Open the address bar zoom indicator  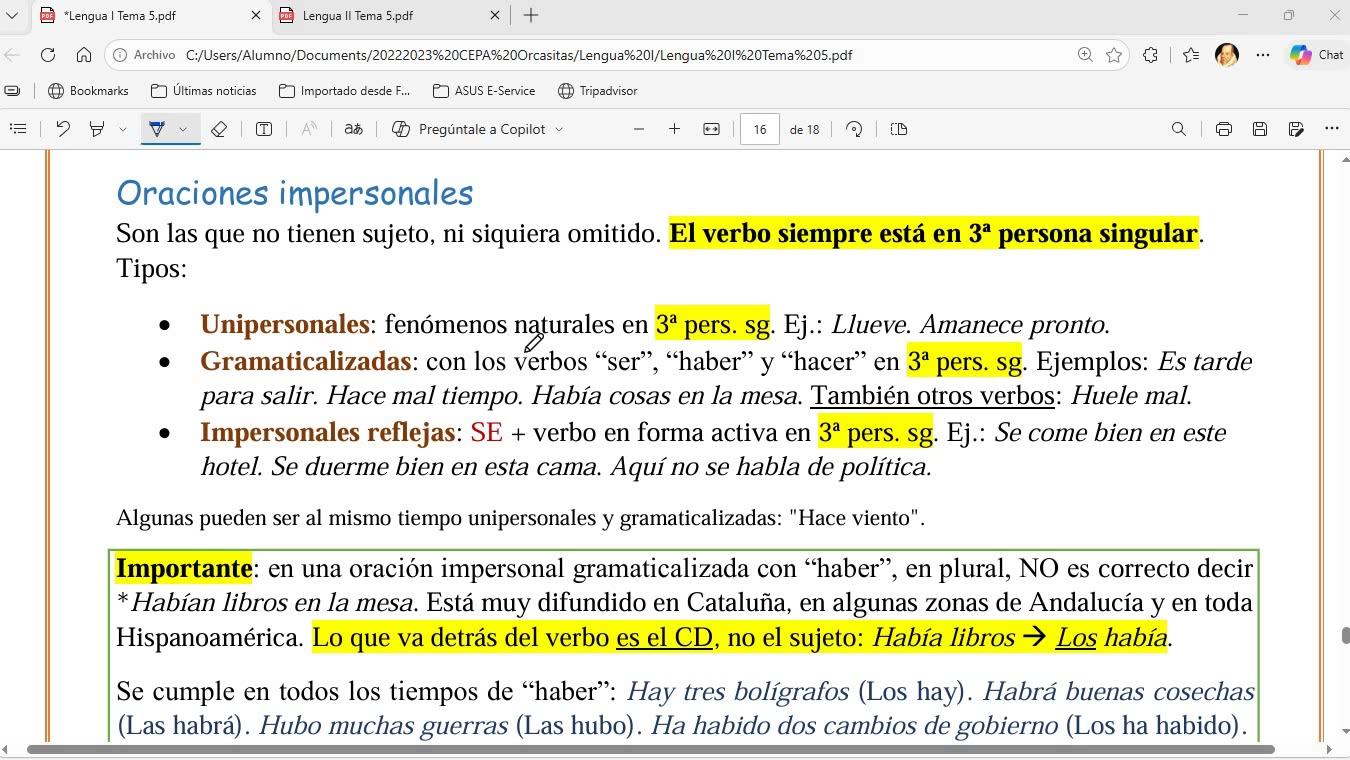[x=1085, y=55]
